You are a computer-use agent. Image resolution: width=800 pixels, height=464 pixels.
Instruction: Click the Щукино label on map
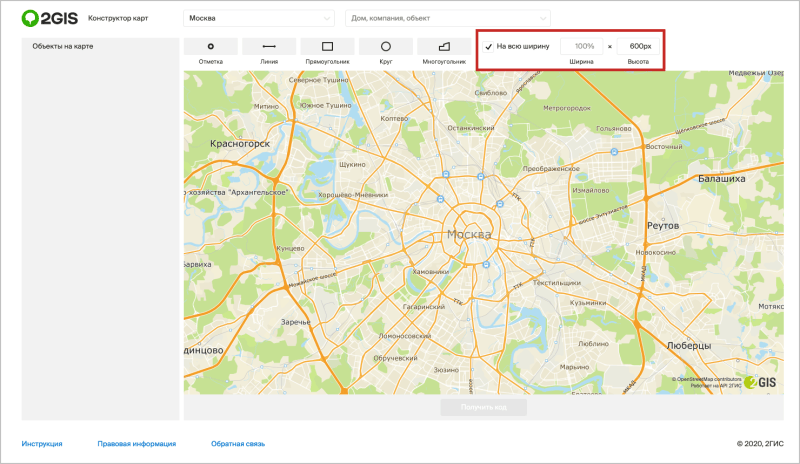click(x=352, y=164)
